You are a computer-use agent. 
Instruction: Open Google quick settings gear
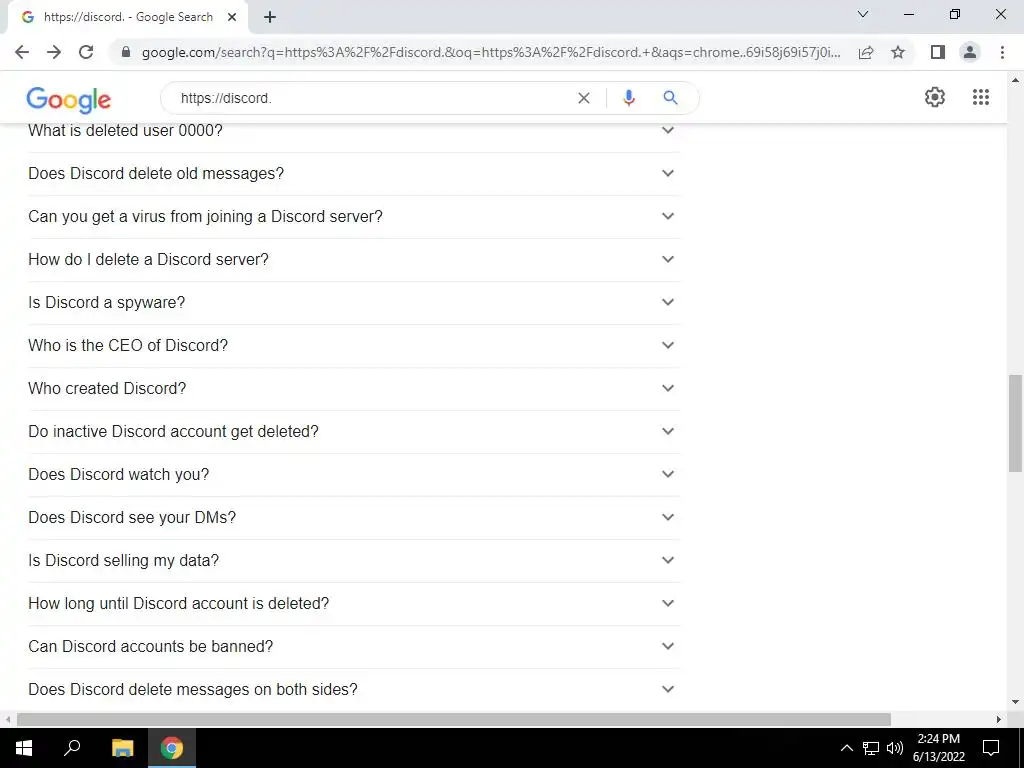point(935,97)
